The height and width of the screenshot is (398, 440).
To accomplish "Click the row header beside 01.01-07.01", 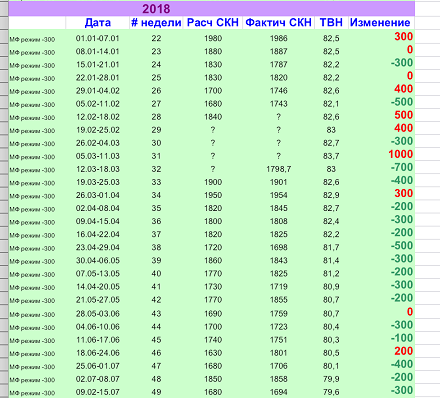I will point(4,37).
